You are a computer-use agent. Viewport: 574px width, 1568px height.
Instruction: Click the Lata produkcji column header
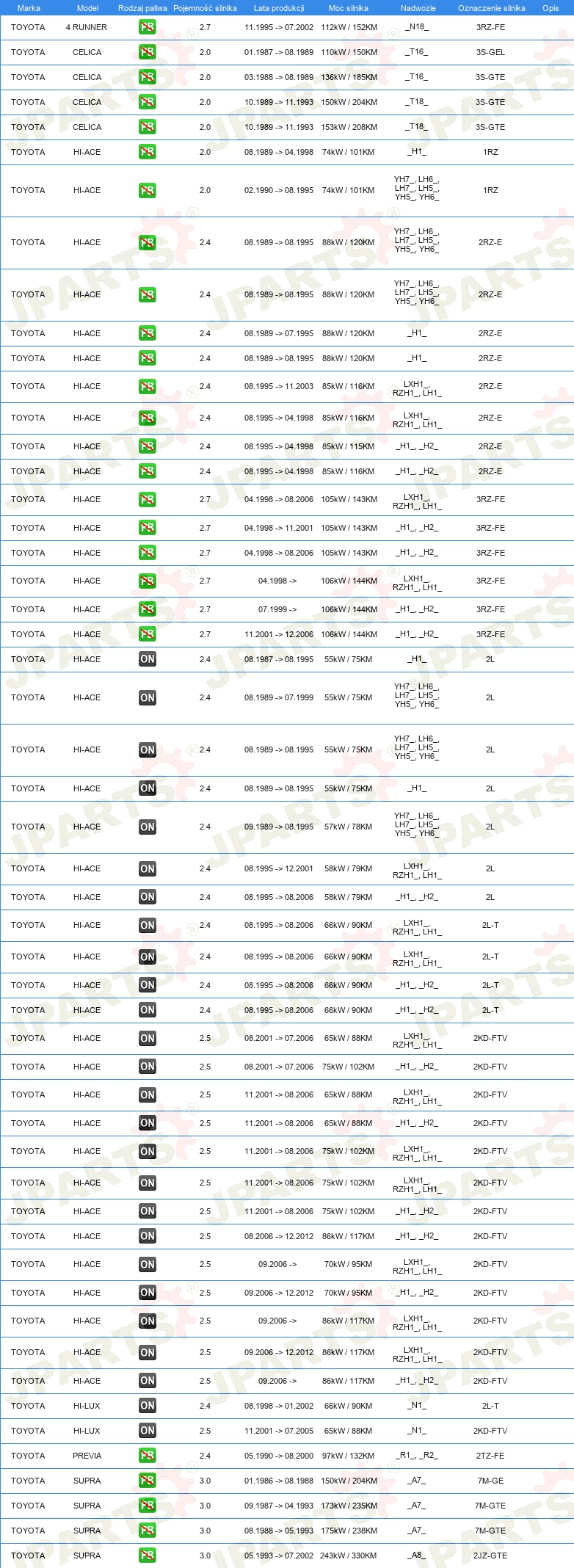click(279, 8)
